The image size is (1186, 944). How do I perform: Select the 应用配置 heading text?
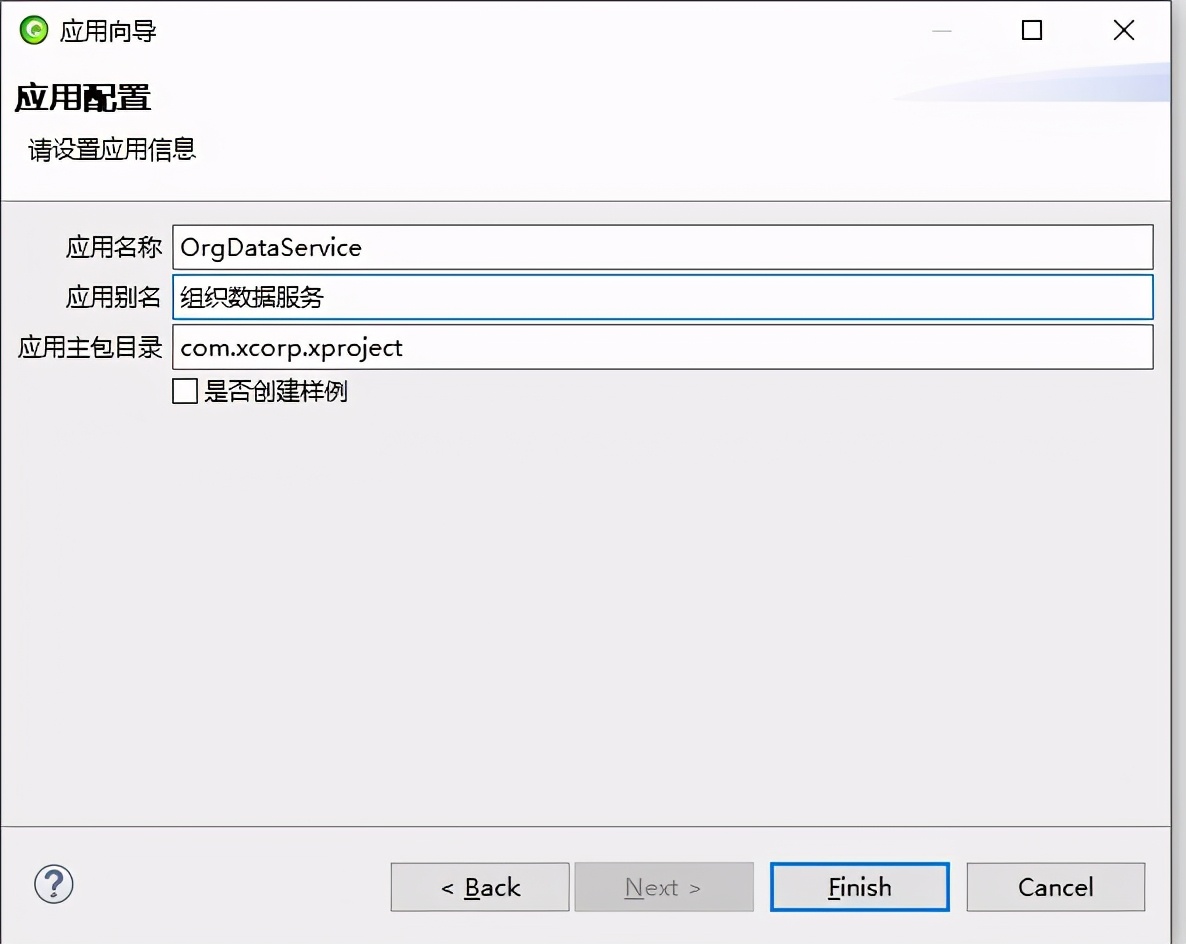(83, 98)
